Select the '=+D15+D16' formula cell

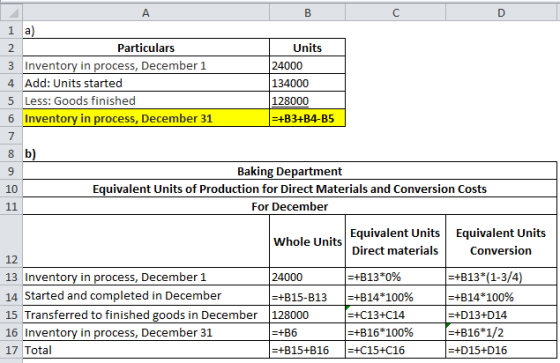pyautogui.click(x=501, y=350)
